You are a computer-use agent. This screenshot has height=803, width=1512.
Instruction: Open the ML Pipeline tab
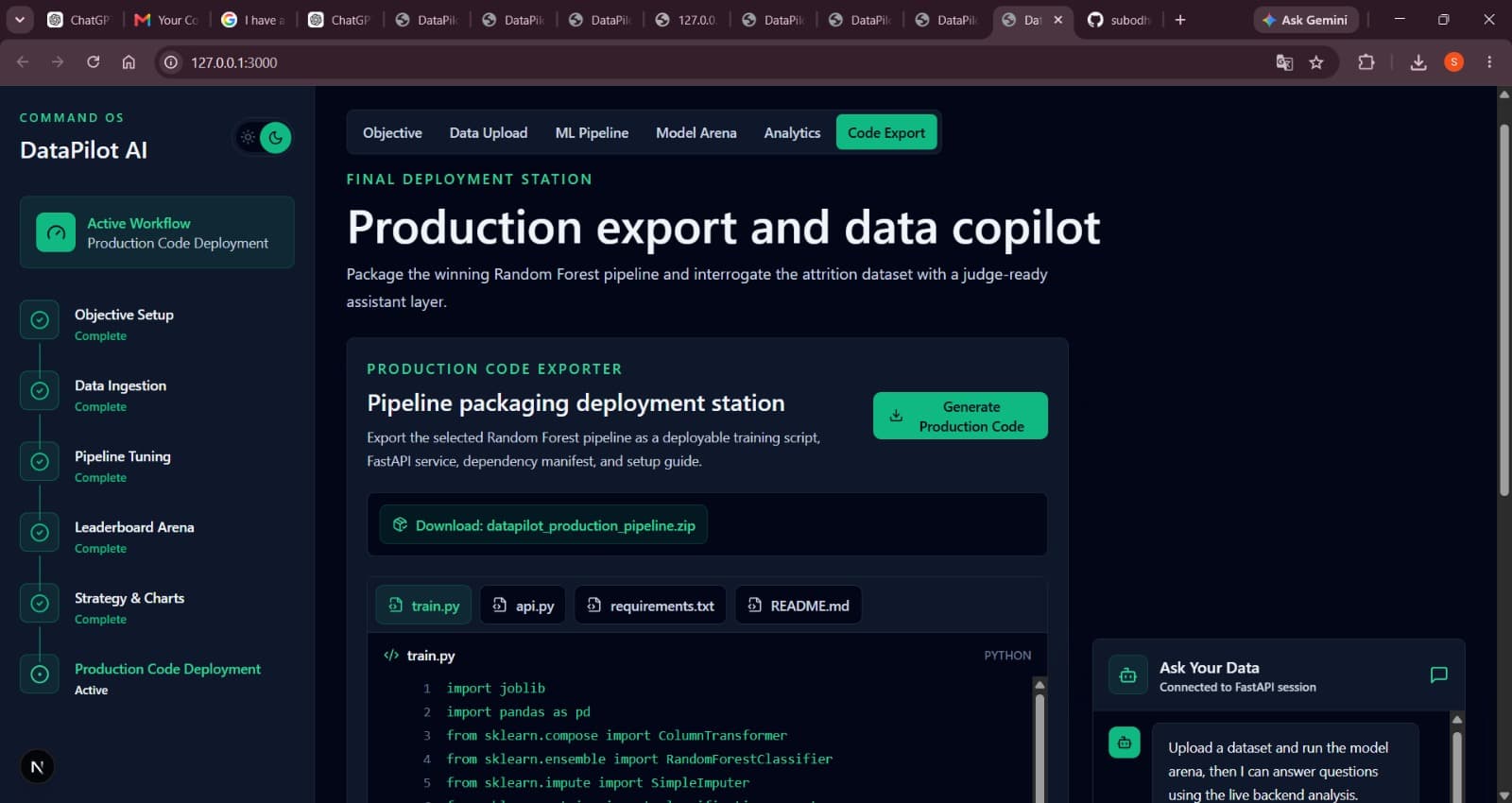(592, 133)
